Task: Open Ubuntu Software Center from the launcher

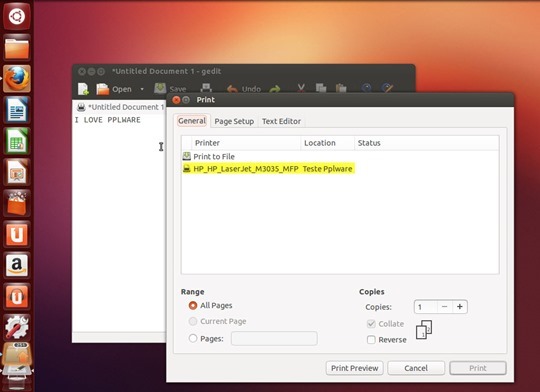Action: tap(17, 203)
